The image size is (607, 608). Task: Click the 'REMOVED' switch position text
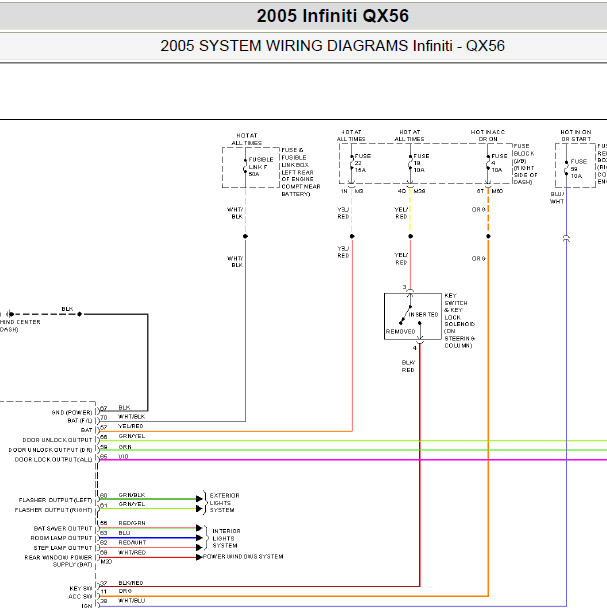coord(400,332)
